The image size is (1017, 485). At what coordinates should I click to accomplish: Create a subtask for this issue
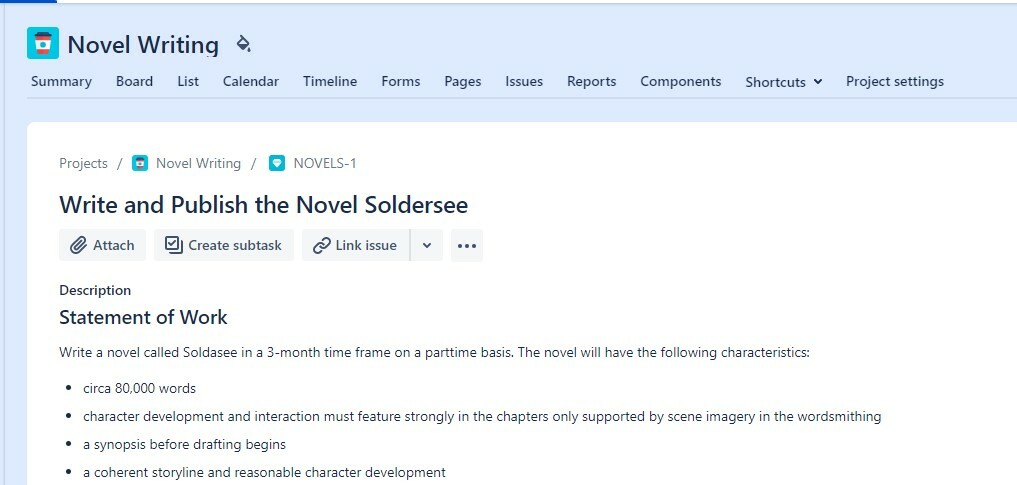223,245
